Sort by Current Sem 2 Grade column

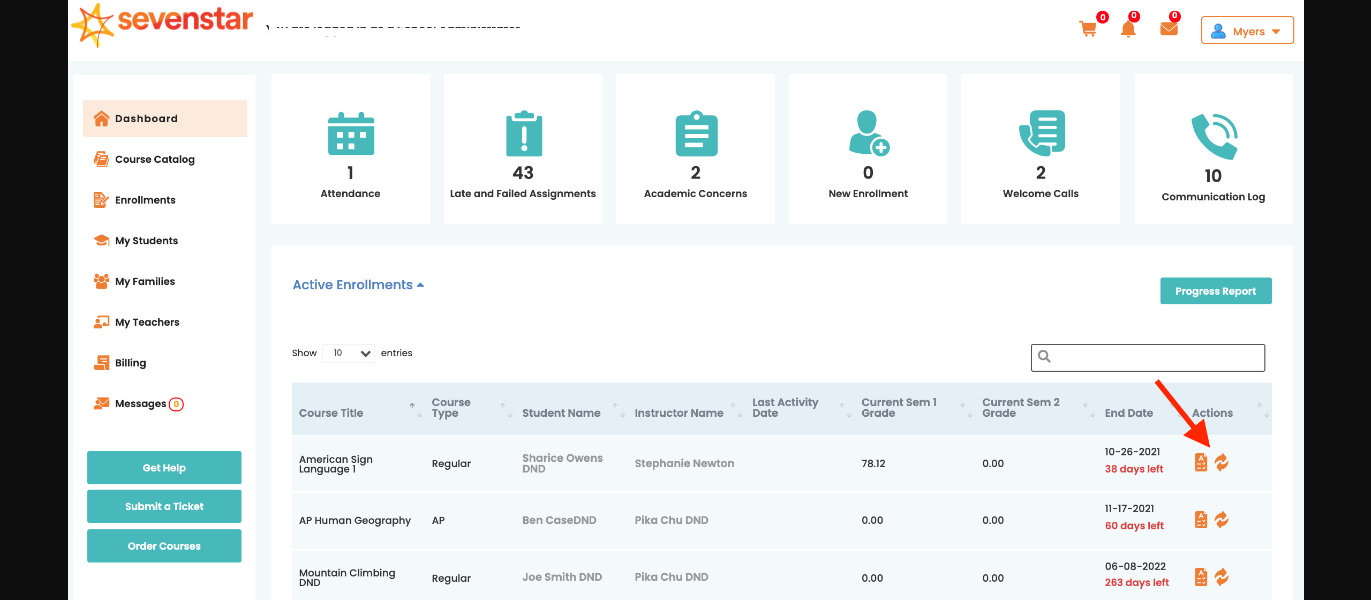1037,408
